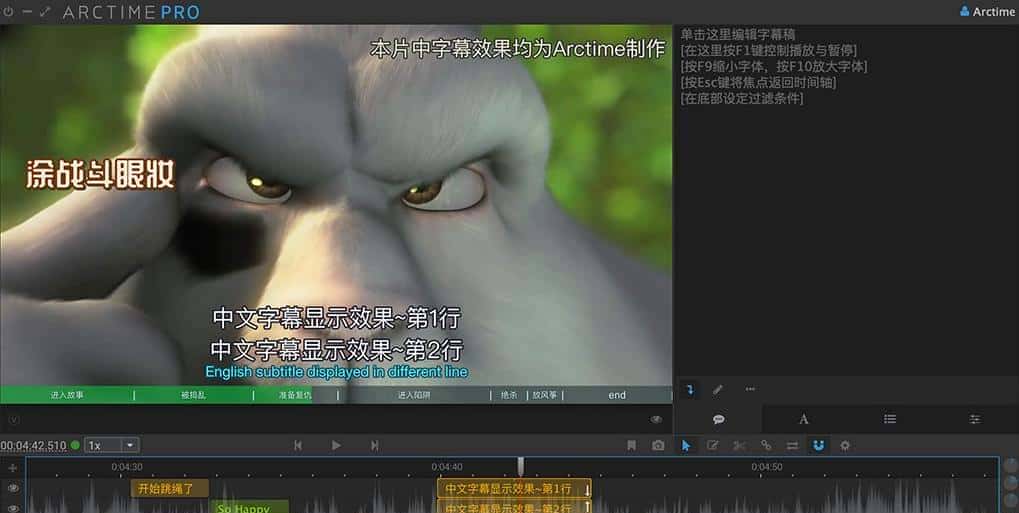This screenshot has height=513, width=1019.
Task: Expand the chevron circle below video
Action: 14,419
